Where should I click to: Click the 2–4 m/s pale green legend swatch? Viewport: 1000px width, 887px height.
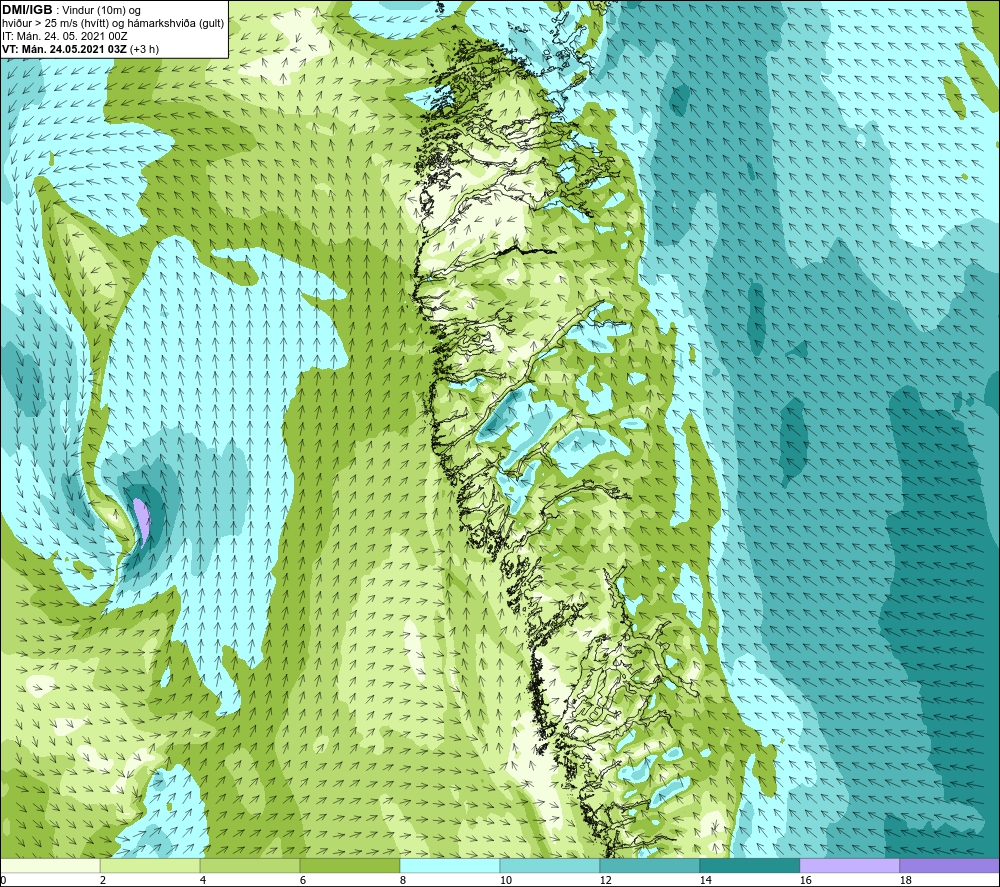pyautogui.click(x=150, y=866)
